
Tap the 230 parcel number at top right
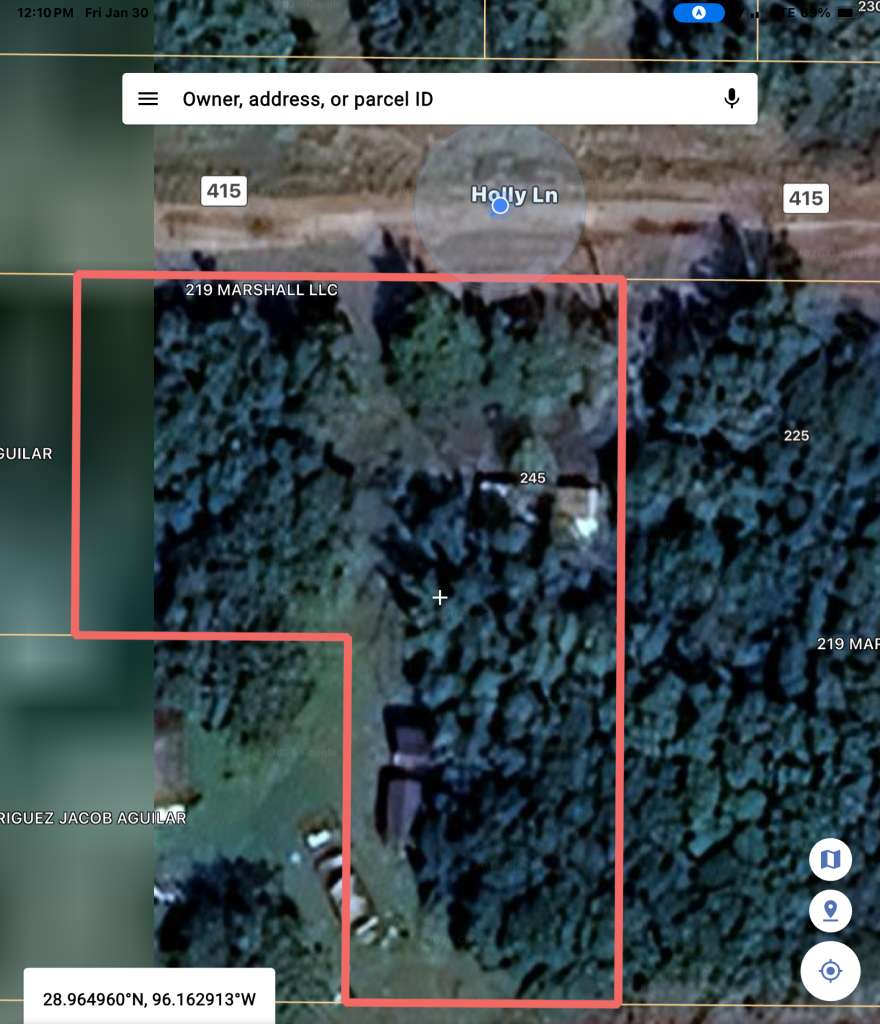[x=868, y=6]
